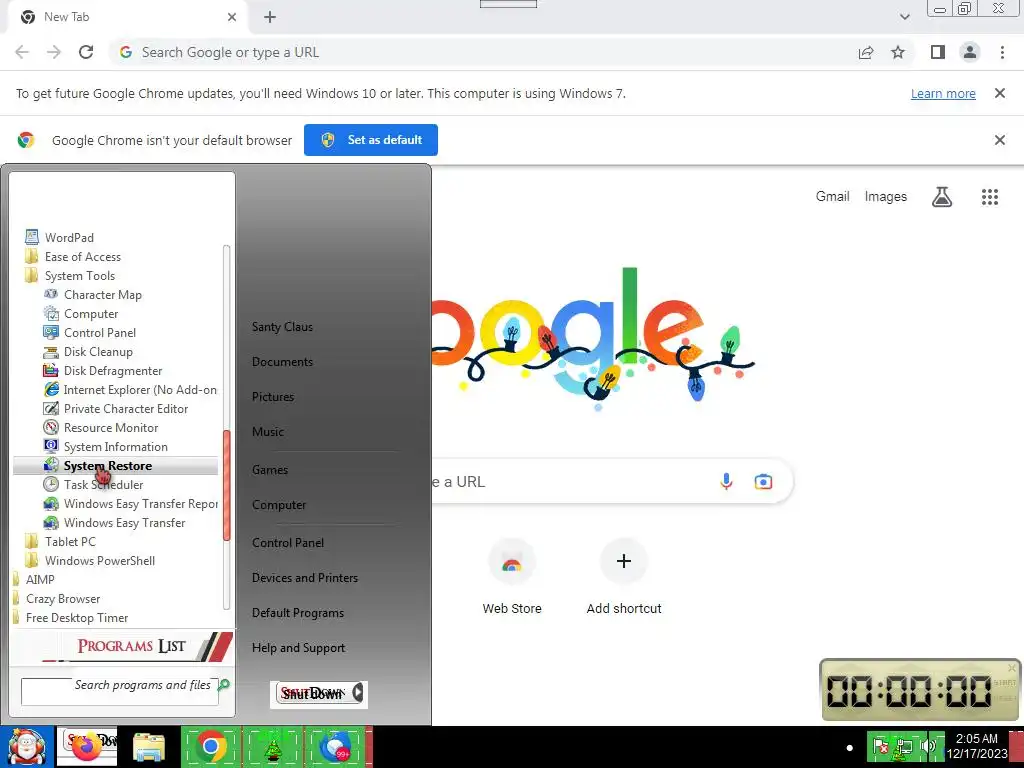Image resolution: width=1024 pixels, height=768 pixels.
Task: Dismiss the Windows 7 update notice
Action: coord(999,93)
